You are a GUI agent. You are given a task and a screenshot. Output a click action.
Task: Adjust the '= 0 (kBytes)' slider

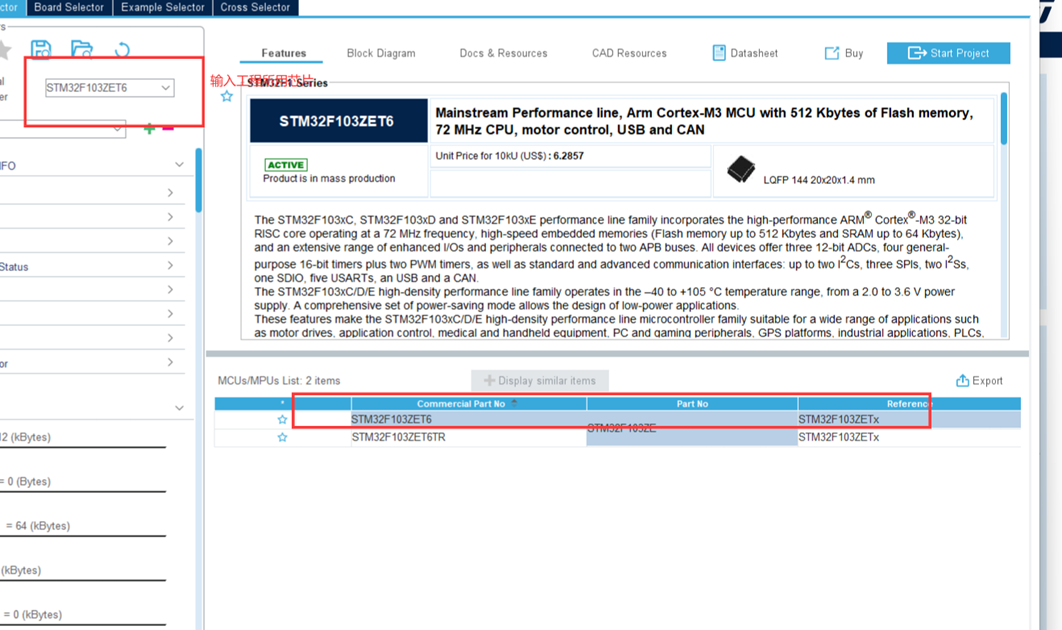click(x=83, y=624)
